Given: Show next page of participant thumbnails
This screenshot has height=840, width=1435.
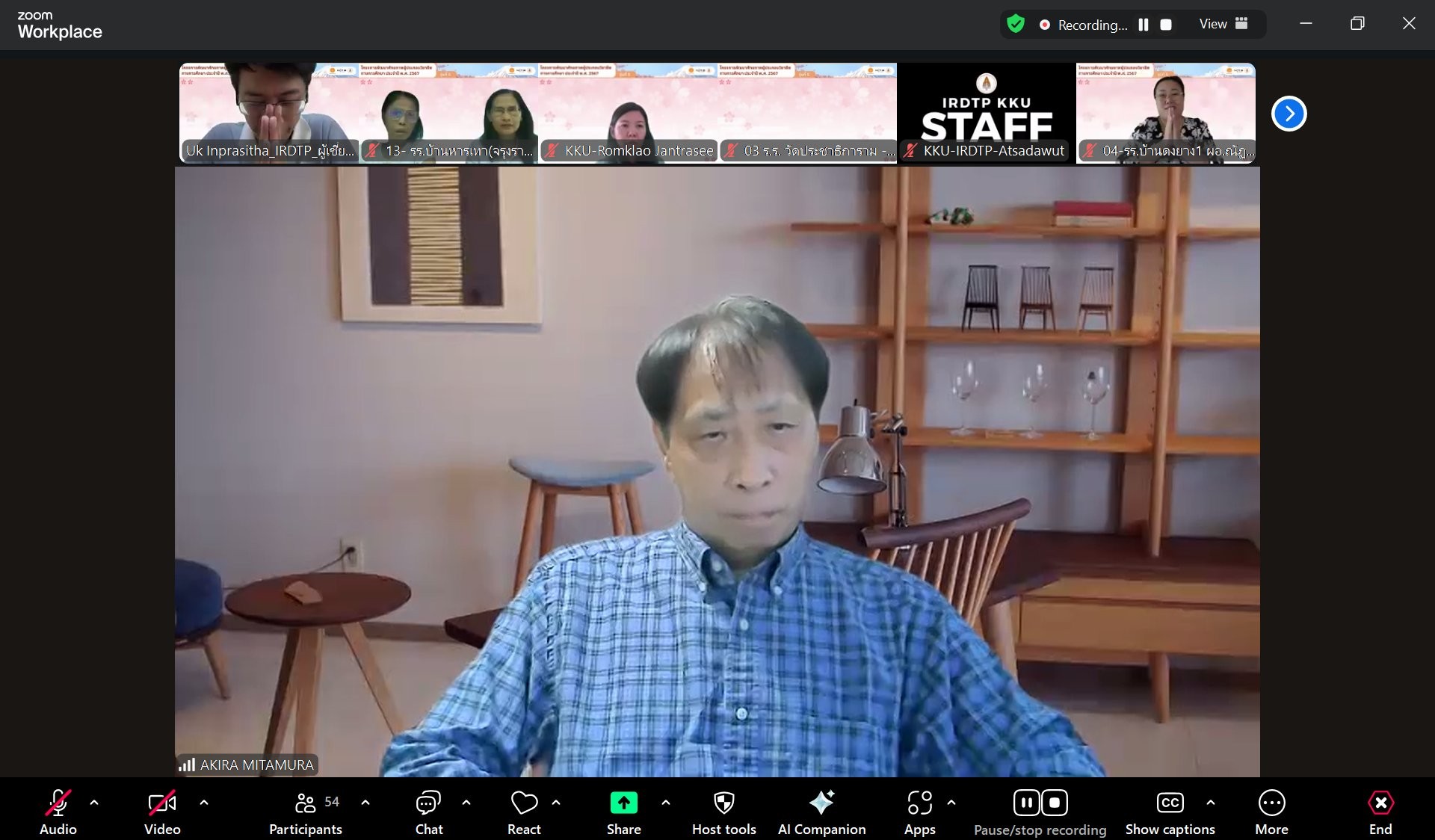Looking at the screenshot, I should tap(1289, 114).
